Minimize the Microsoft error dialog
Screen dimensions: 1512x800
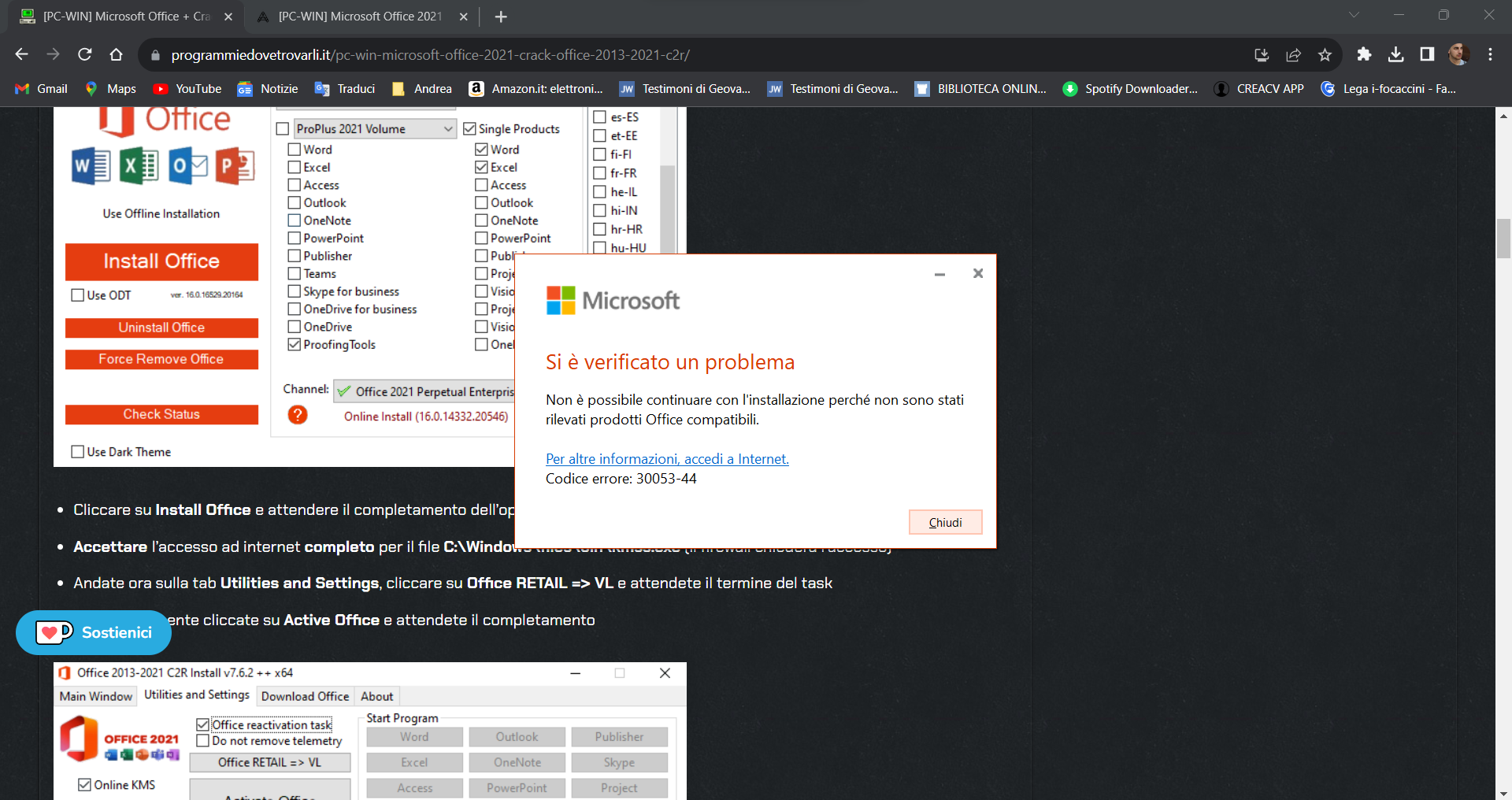pyautogui.click(x=939, y=274)
